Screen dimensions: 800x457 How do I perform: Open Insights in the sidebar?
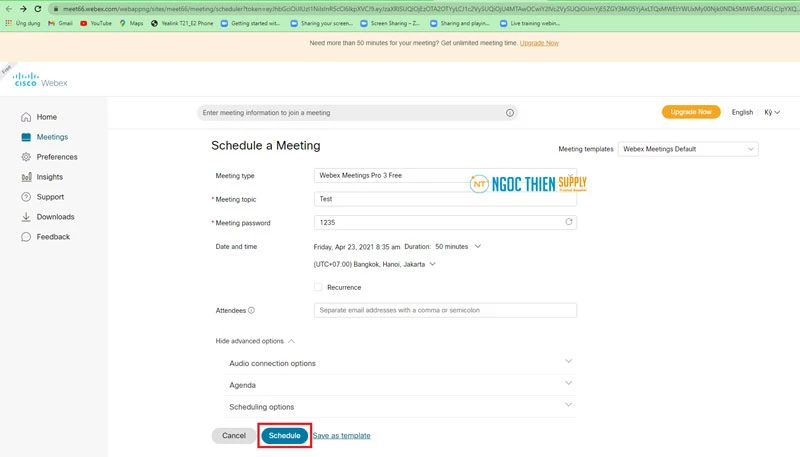pos(49,177)
